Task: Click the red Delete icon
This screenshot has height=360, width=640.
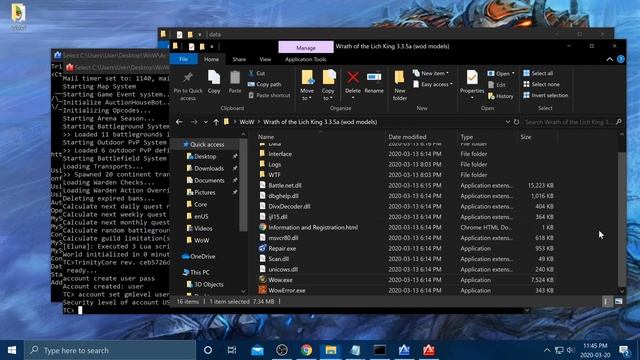Action: (353, 77)
